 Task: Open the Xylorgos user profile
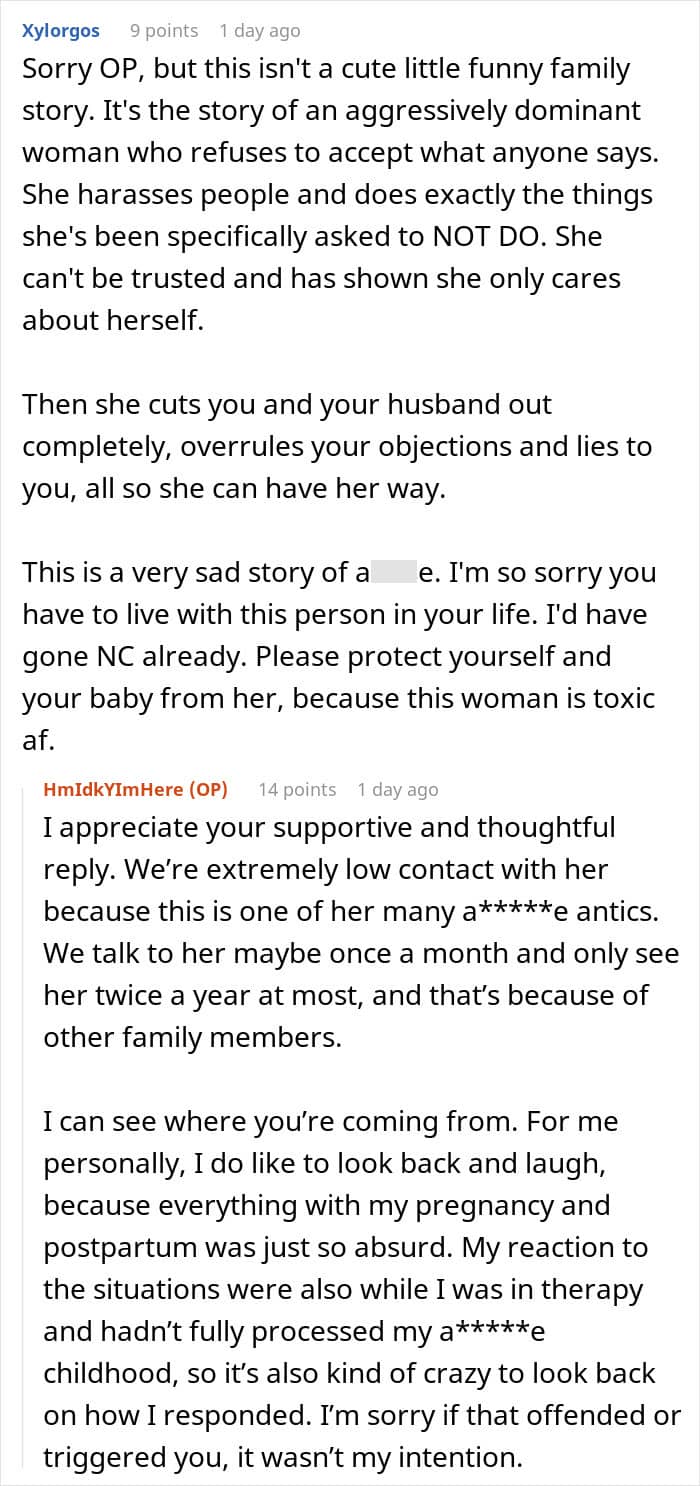point(61,31)
